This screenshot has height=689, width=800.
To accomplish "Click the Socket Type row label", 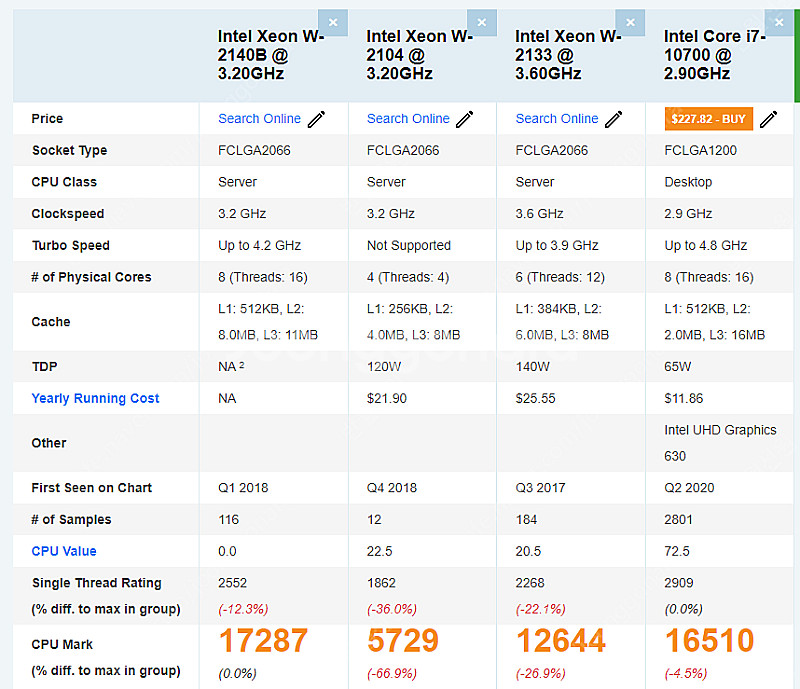I will click(69, 151).
